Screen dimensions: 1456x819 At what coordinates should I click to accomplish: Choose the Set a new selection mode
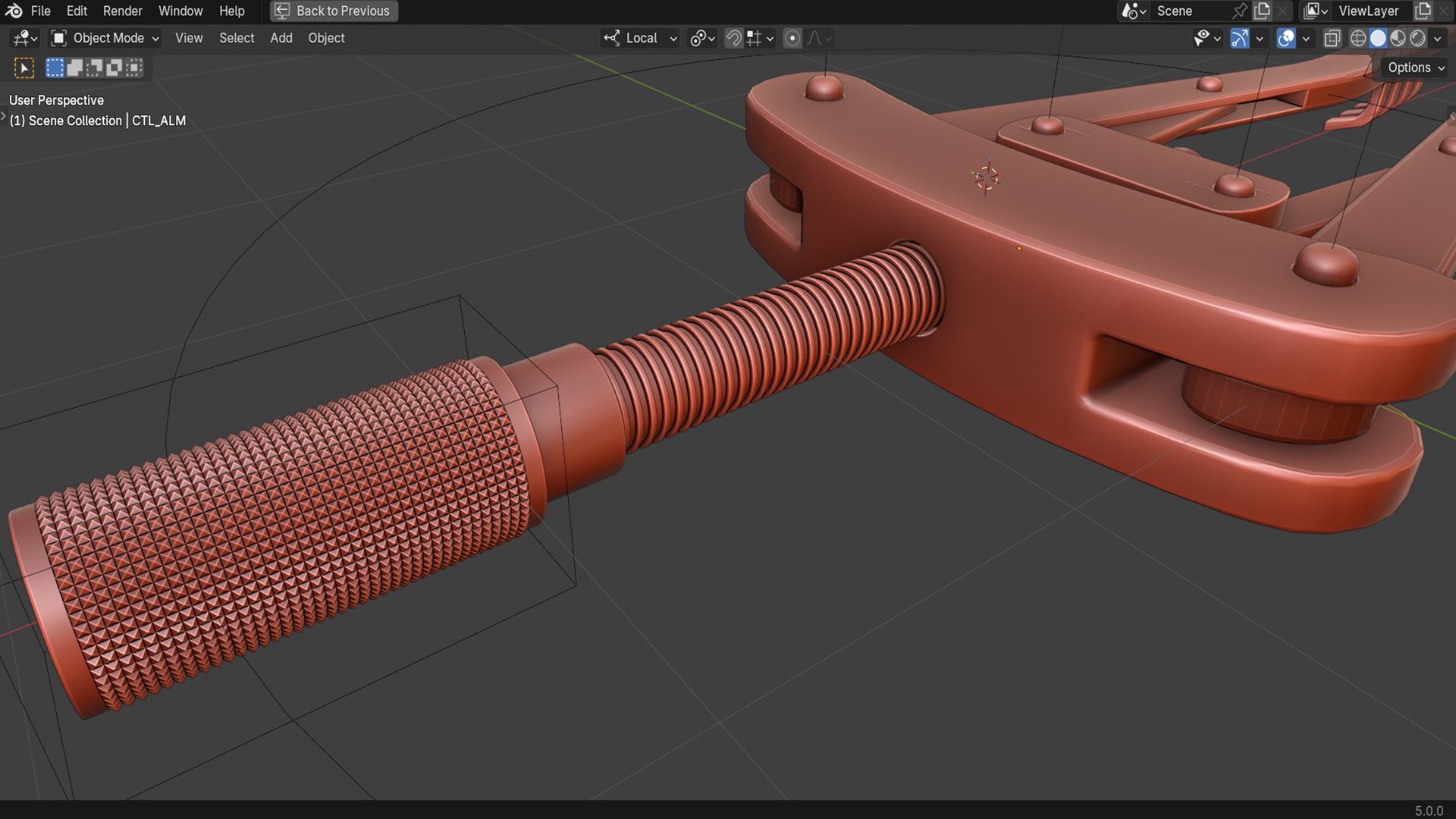[55, 67]
